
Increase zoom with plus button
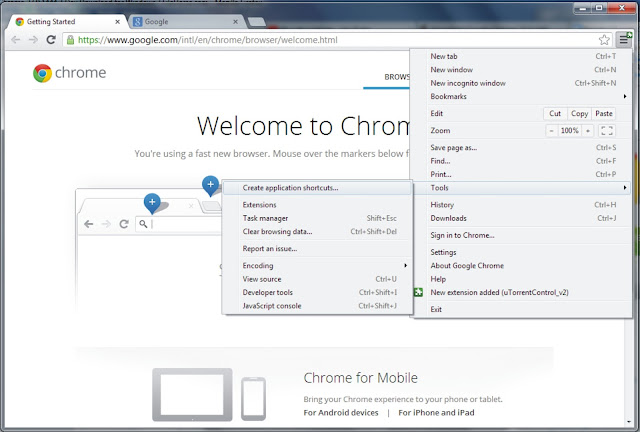588,131
